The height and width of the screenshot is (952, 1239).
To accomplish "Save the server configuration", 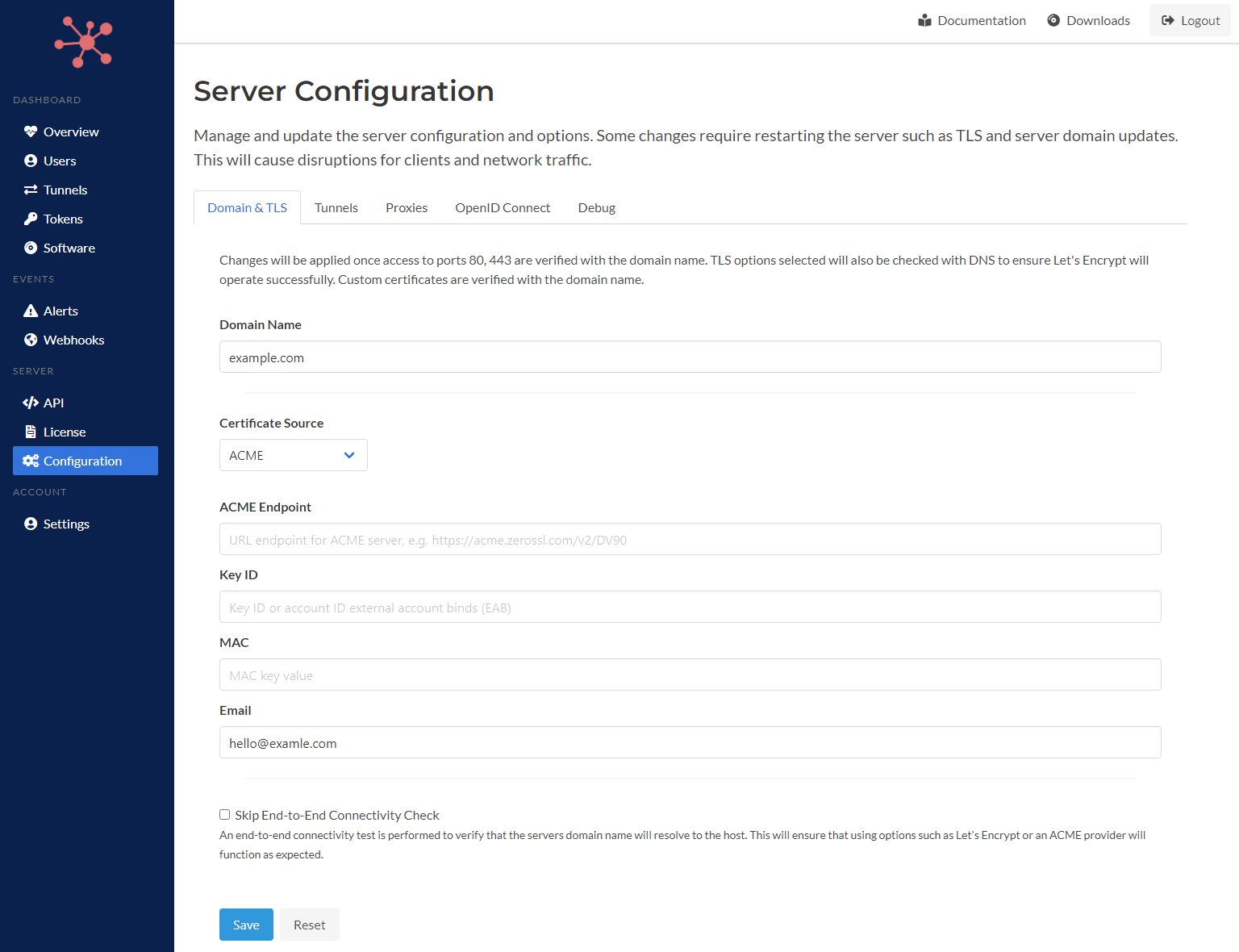I will click(246, 925).
